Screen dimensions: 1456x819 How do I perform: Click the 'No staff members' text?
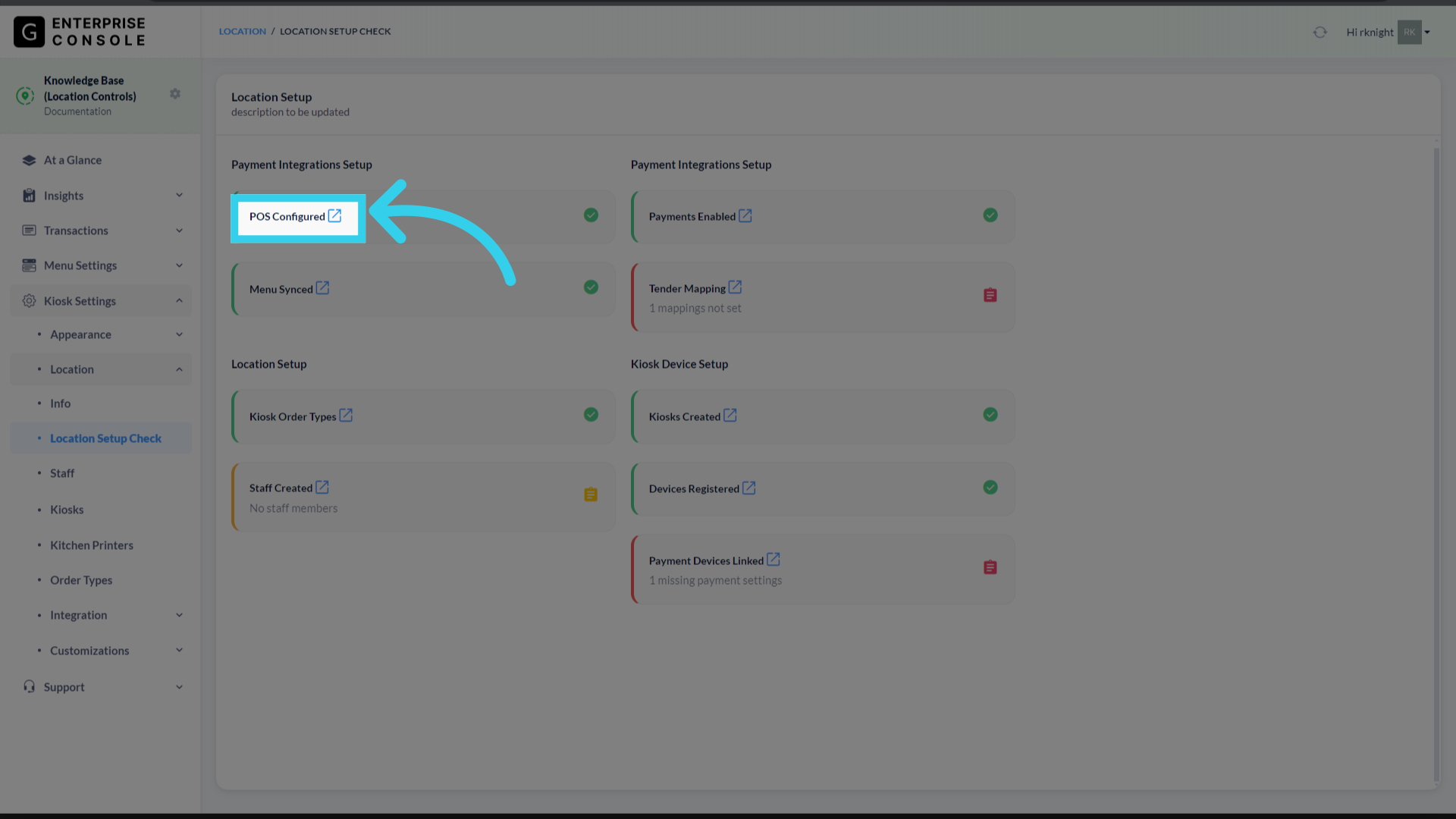pyautogui.click(x=293, y=508)
